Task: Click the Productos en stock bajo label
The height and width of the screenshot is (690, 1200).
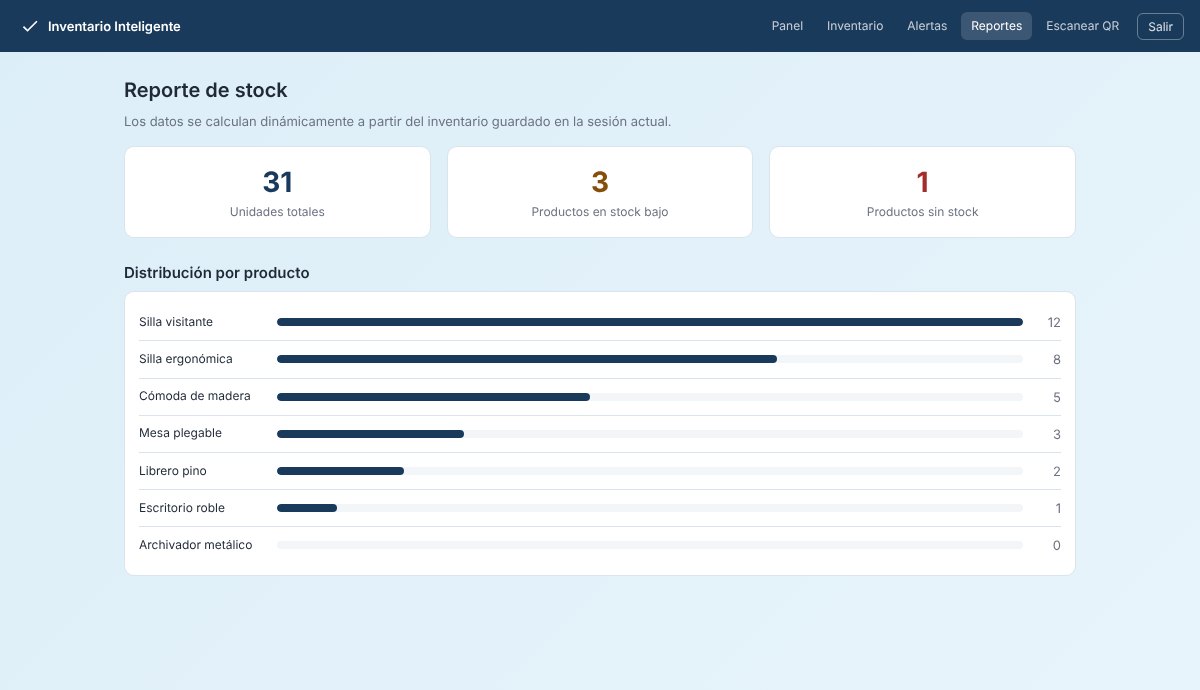Action: (x=600, y=212)
